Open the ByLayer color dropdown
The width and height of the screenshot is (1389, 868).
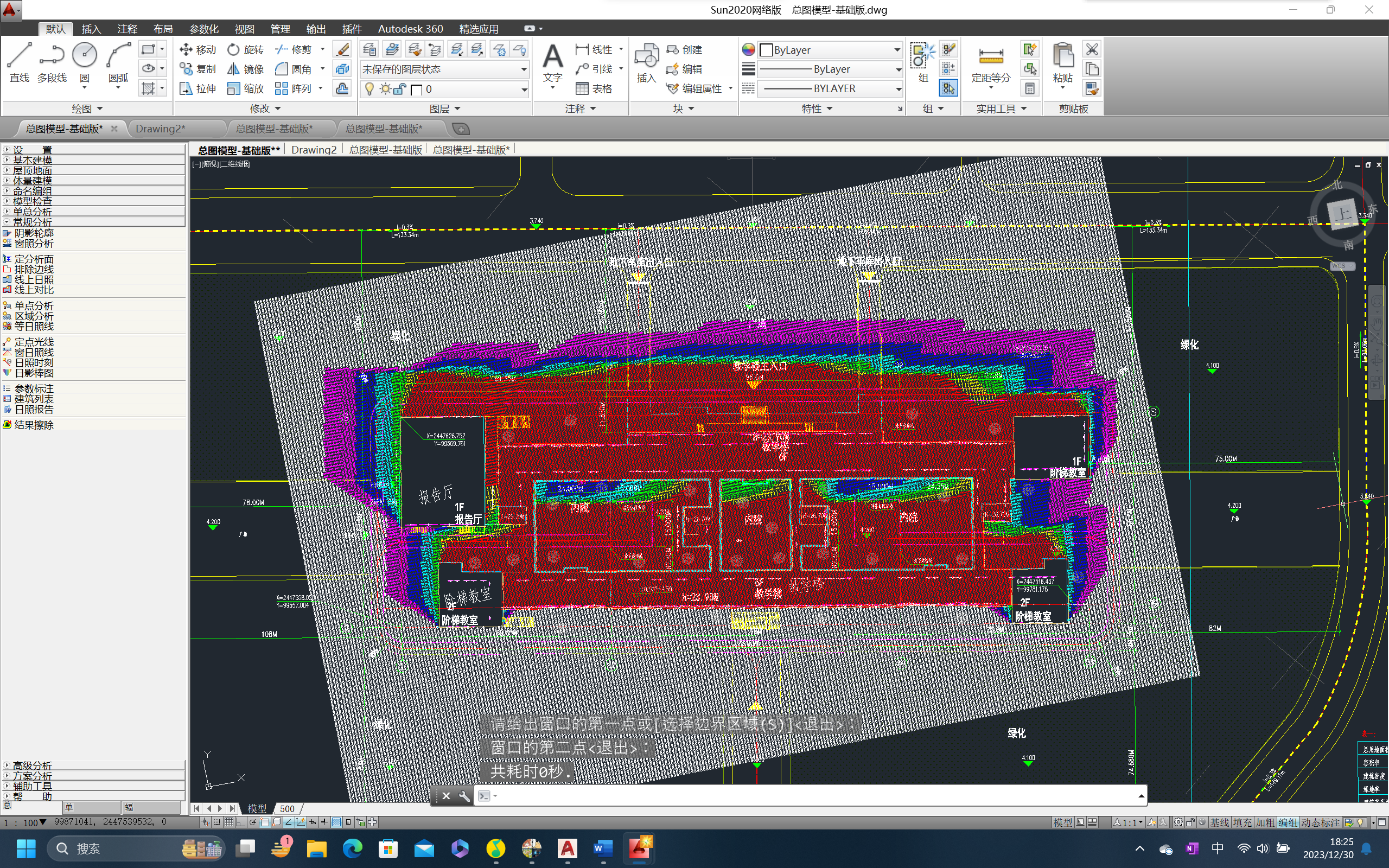click(x=830, y=50)
